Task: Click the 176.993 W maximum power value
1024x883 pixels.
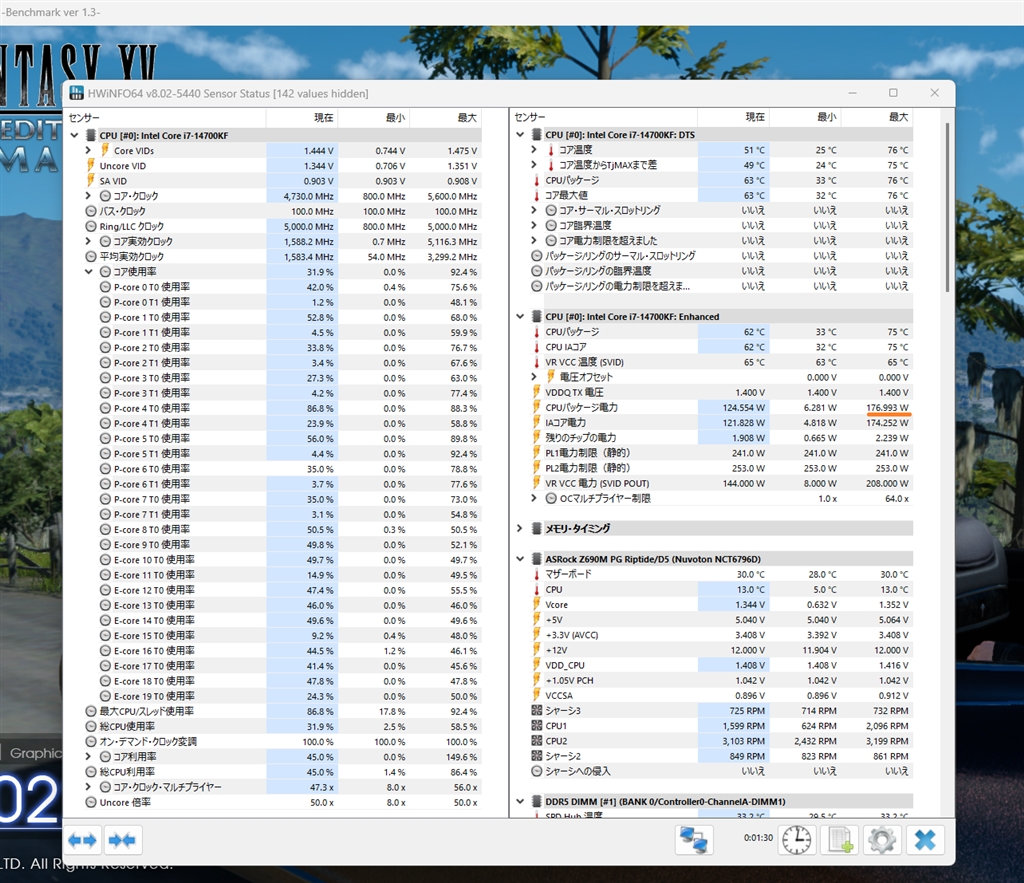Action: pos(887,408)
